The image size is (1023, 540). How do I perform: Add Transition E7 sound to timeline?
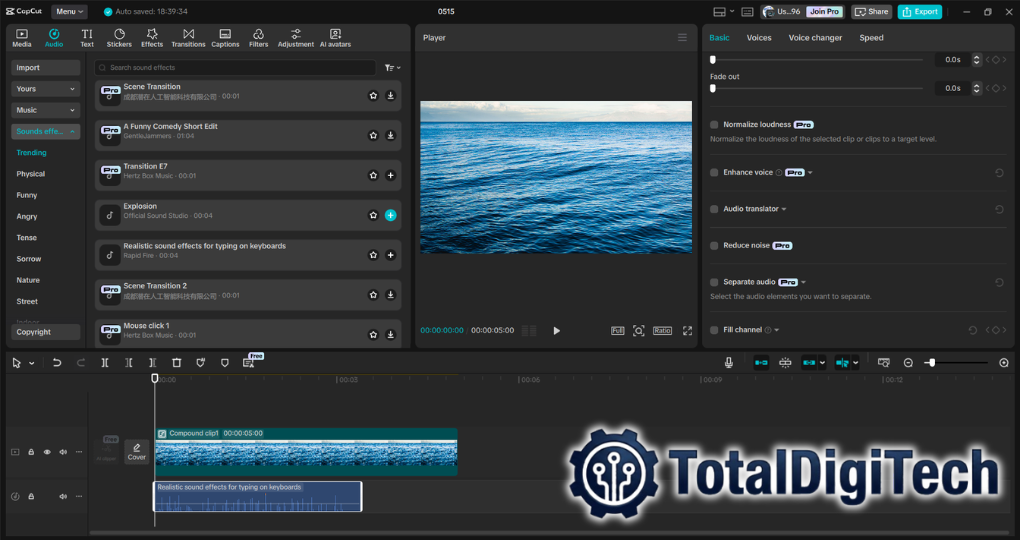point(390,175)
